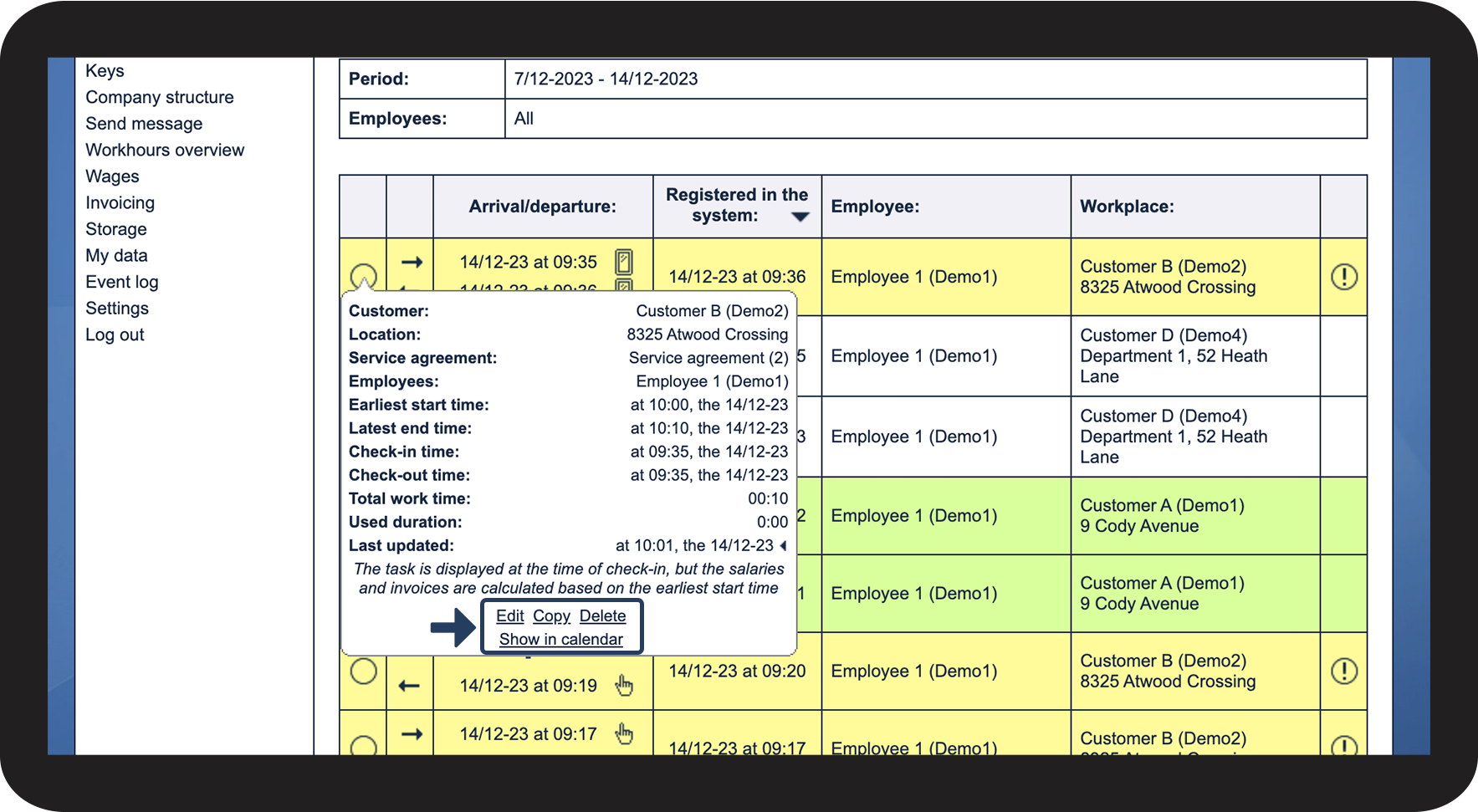
Task: Click the Arrival/departure column header
Action: pyautogui.click(x=542, y=207)
